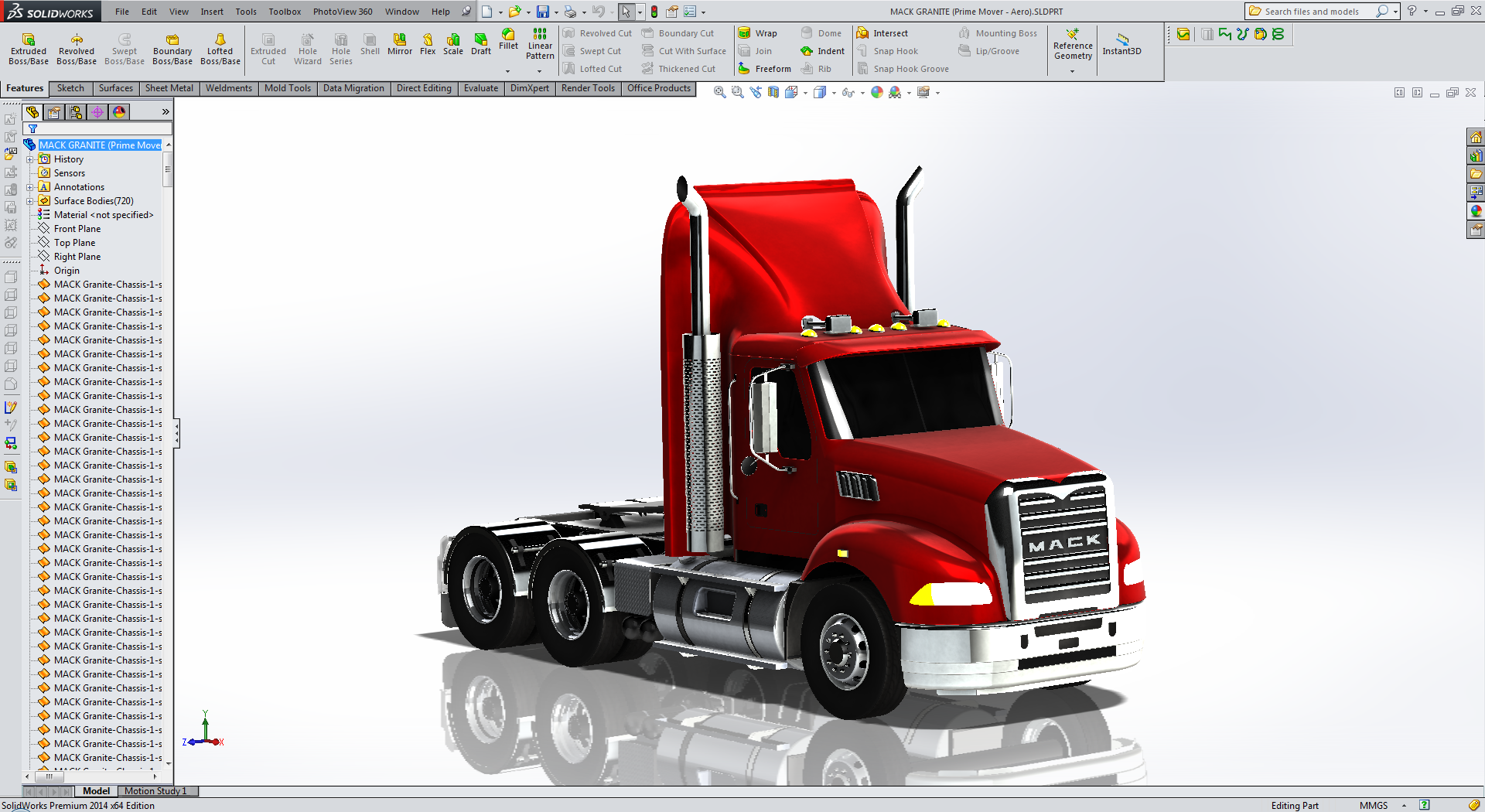Select the Extruded Boss/Base tool
This screenshot has width=1485, height=812.
coord(29,49)
